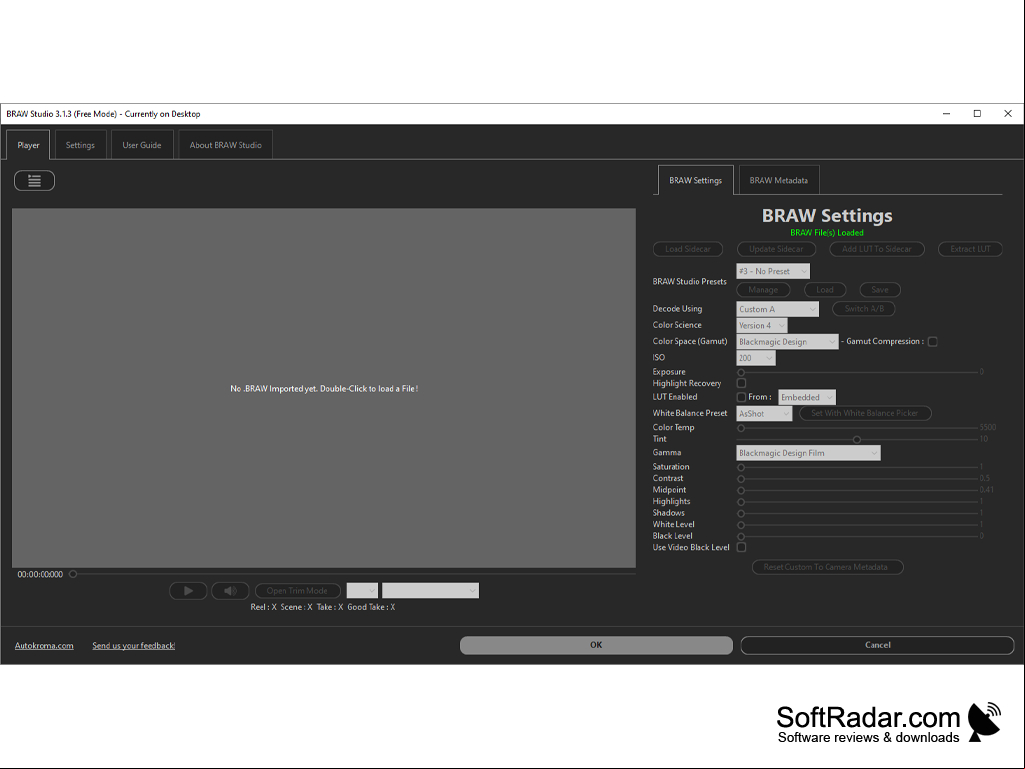The image size is (1025, 769).
Task: Click the White Level slider handle
Action: pos(741,525)
